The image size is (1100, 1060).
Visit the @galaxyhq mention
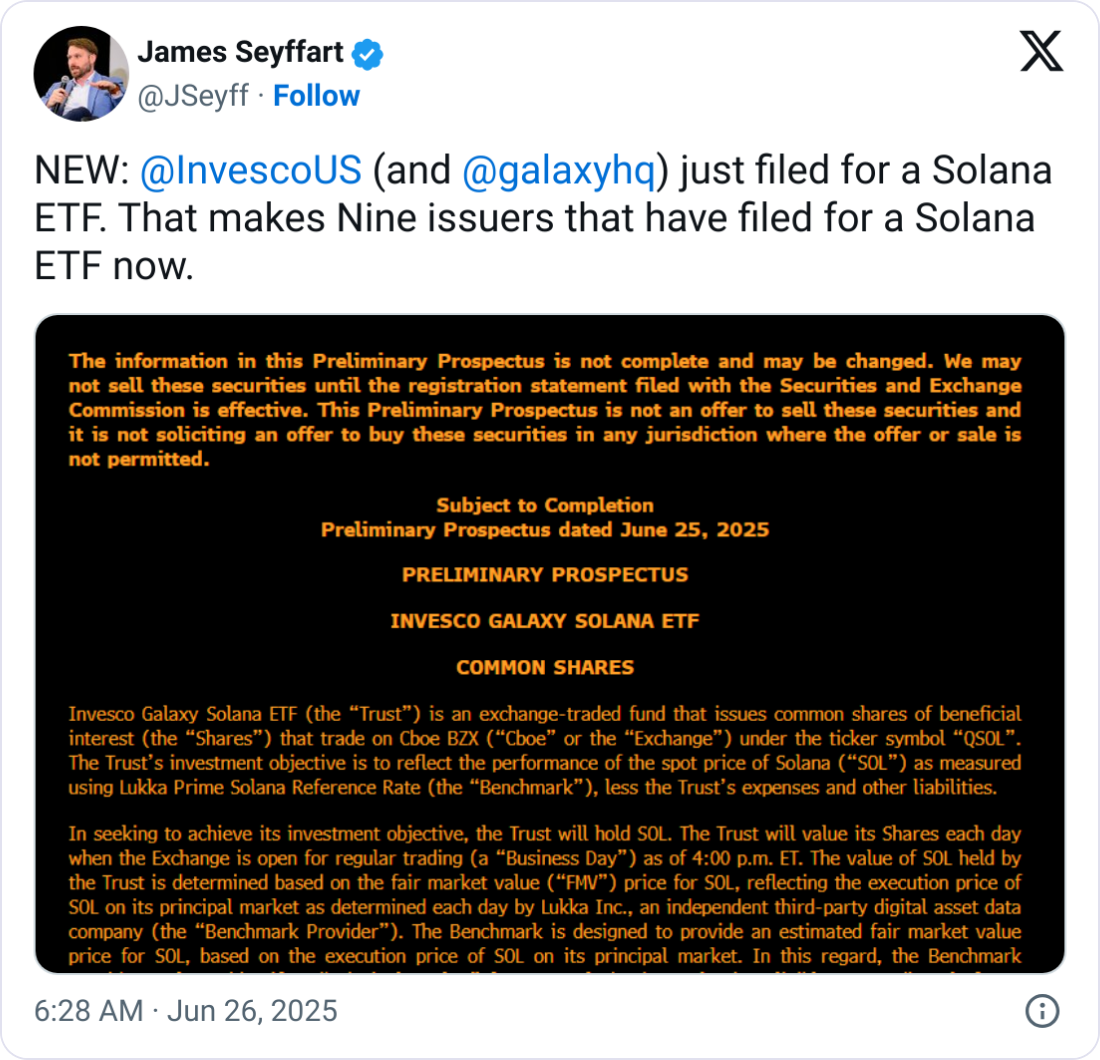(560, 171)
